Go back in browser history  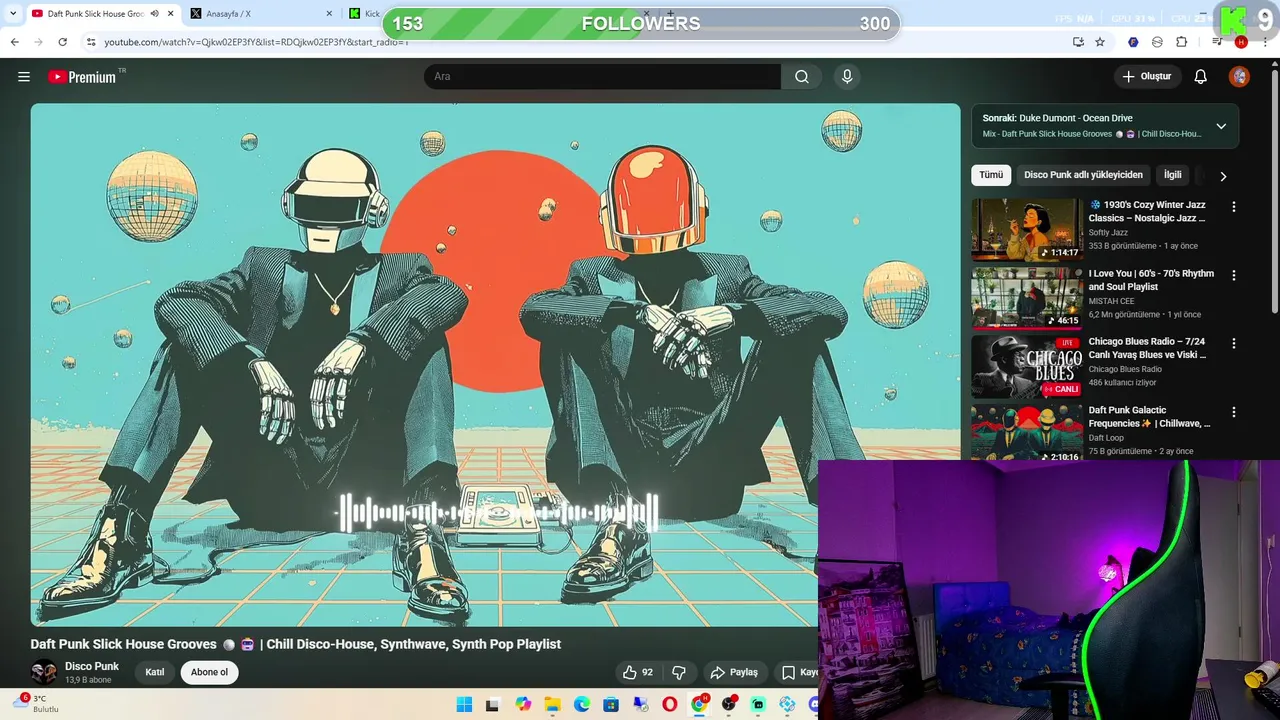(14, 42)
